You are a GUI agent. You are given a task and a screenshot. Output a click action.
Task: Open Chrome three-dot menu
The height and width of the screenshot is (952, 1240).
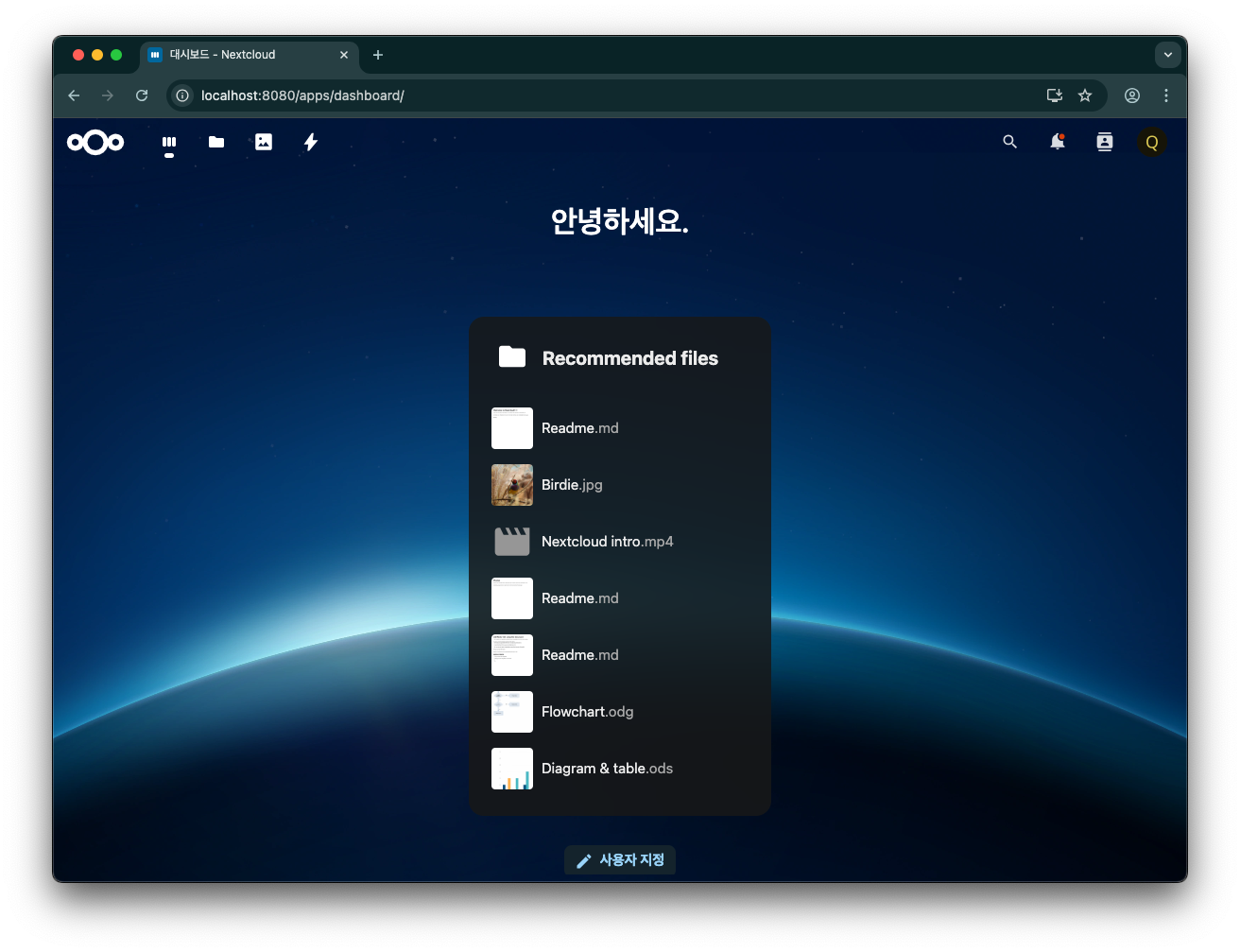pos(1166,95)
